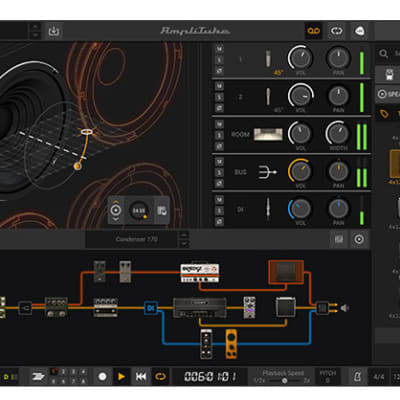Click the 4/4 time signature
The width and height of the screenshot is (400, 400).
tap(378, 377)
